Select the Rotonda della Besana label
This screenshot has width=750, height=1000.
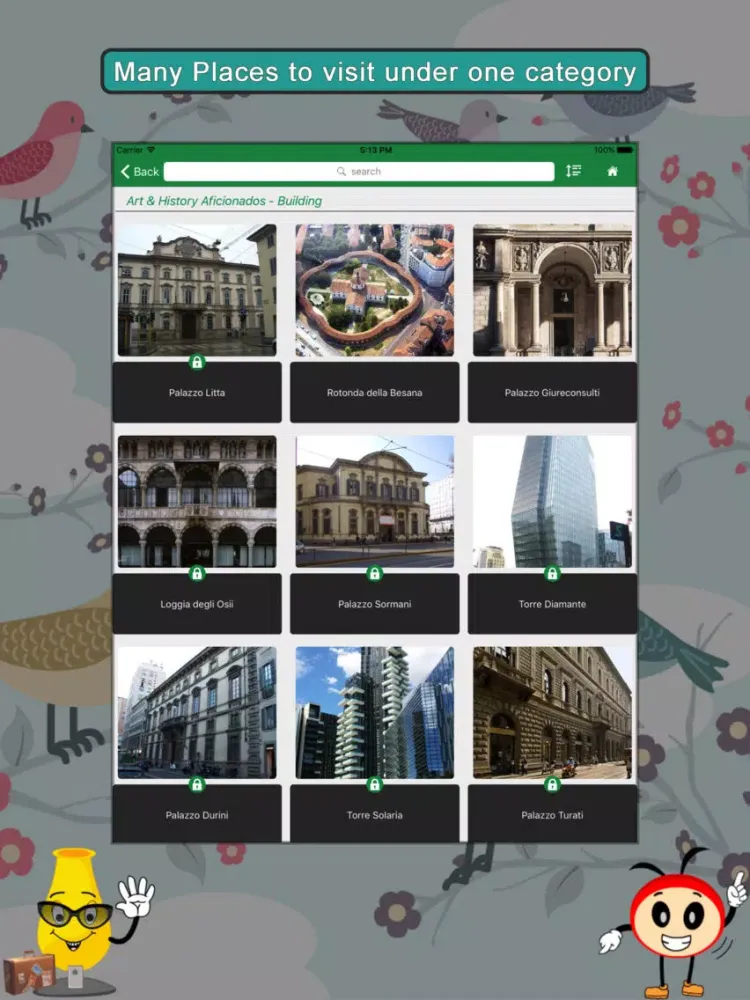coord(374,392)
